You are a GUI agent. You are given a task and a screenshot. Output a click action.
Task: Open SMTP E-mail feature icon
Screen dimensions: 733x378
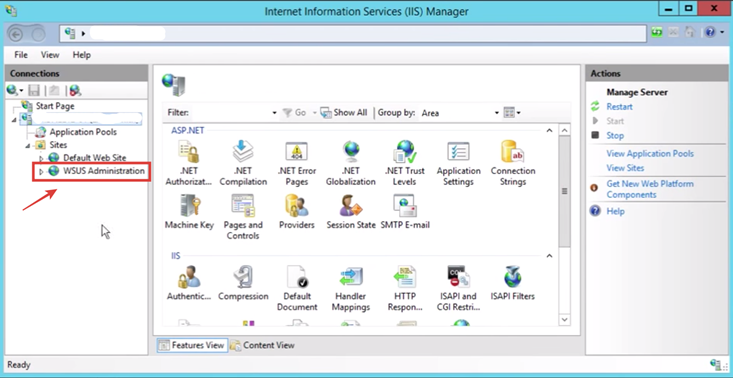(x=405, y=212)
